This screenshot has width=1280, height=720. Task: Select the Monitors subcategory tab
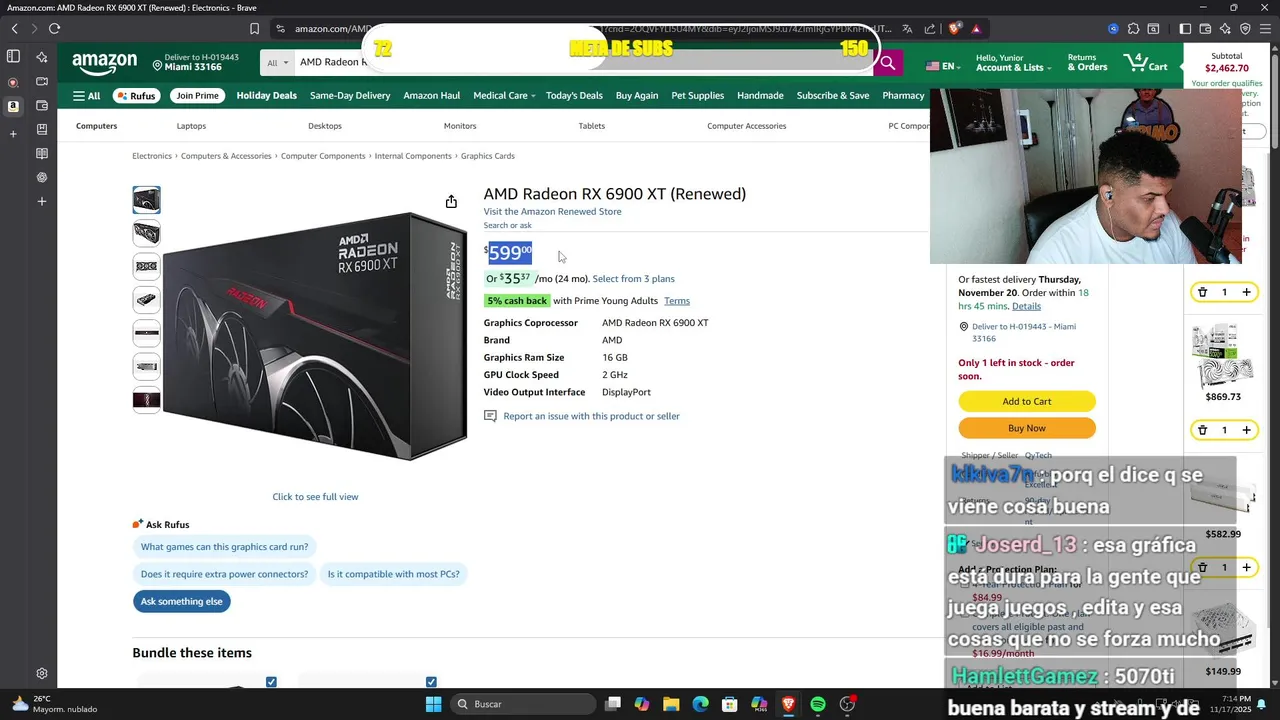click(x=460, y=126)
